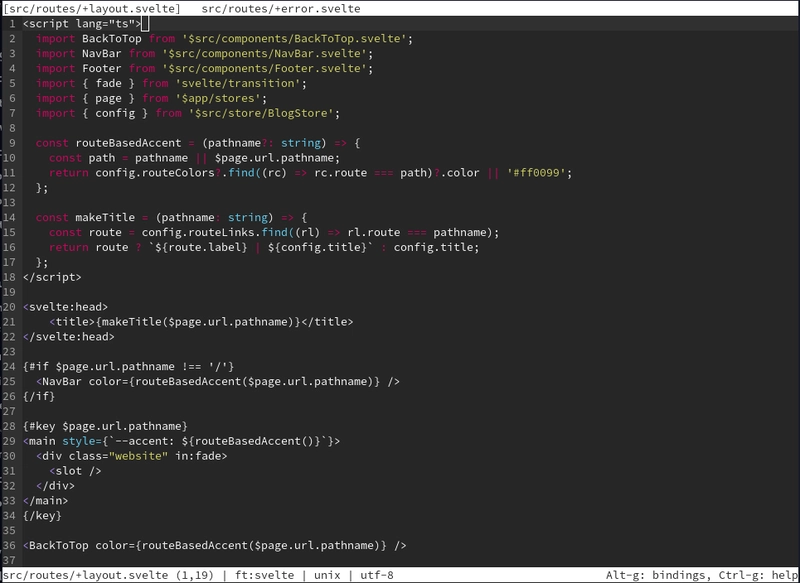Viewport: 800px width, 583px height.
Task: Click the utf-8 encoding in status bar
Action: [375, 575]
